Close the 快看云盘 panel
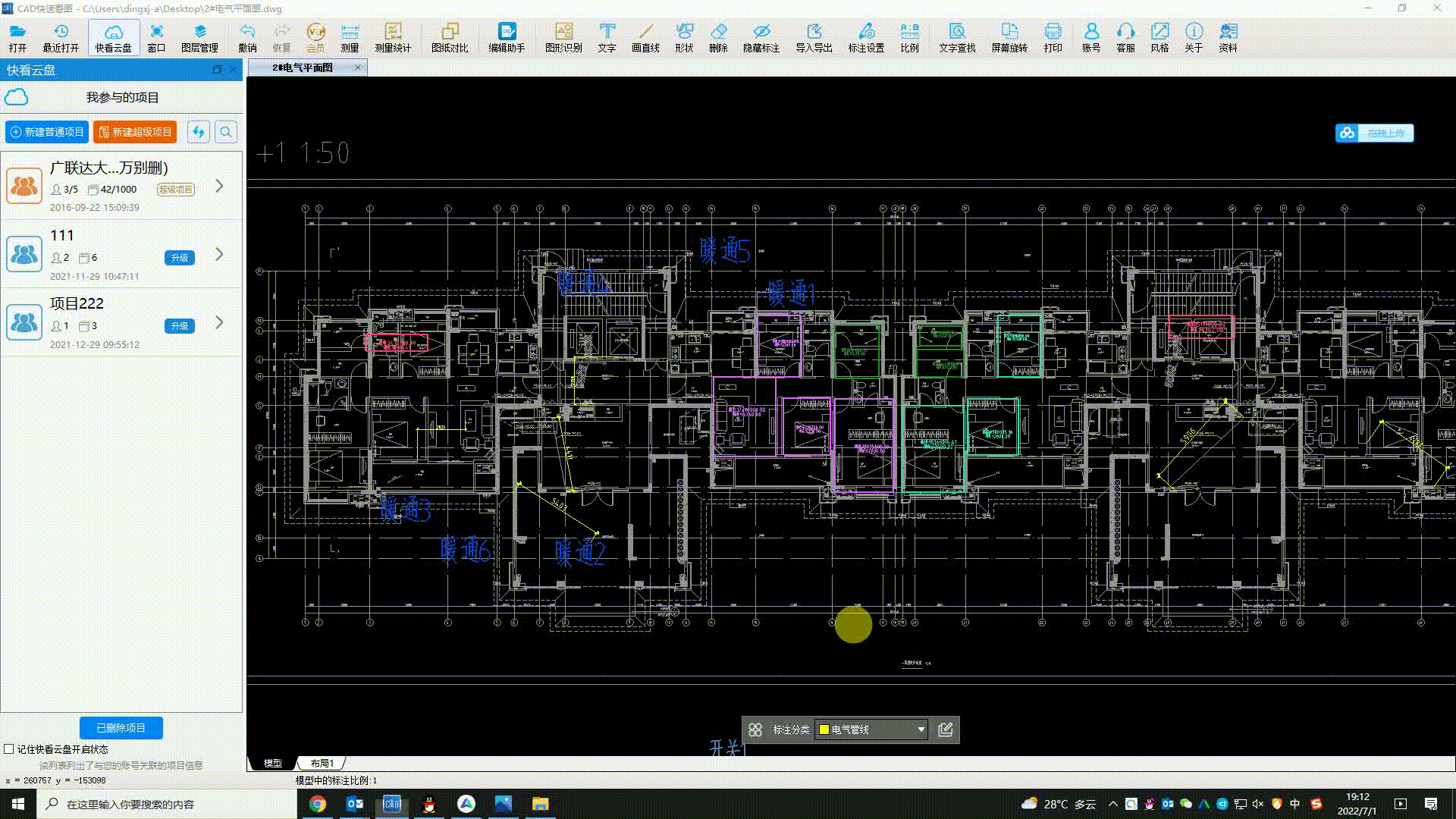 pyautogui.click(x=234, y=70)
